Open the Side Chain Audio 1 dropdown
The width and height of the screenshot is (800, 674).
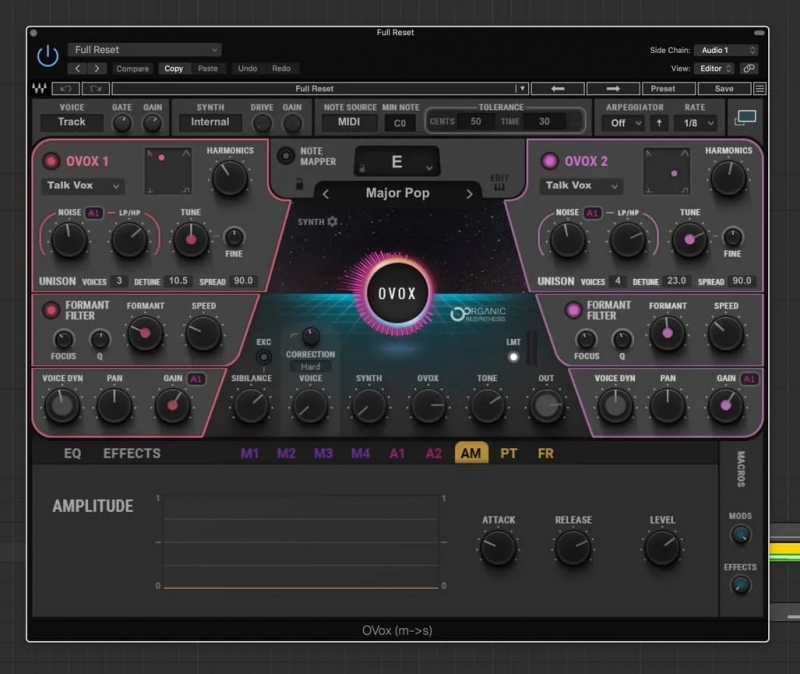726,50
